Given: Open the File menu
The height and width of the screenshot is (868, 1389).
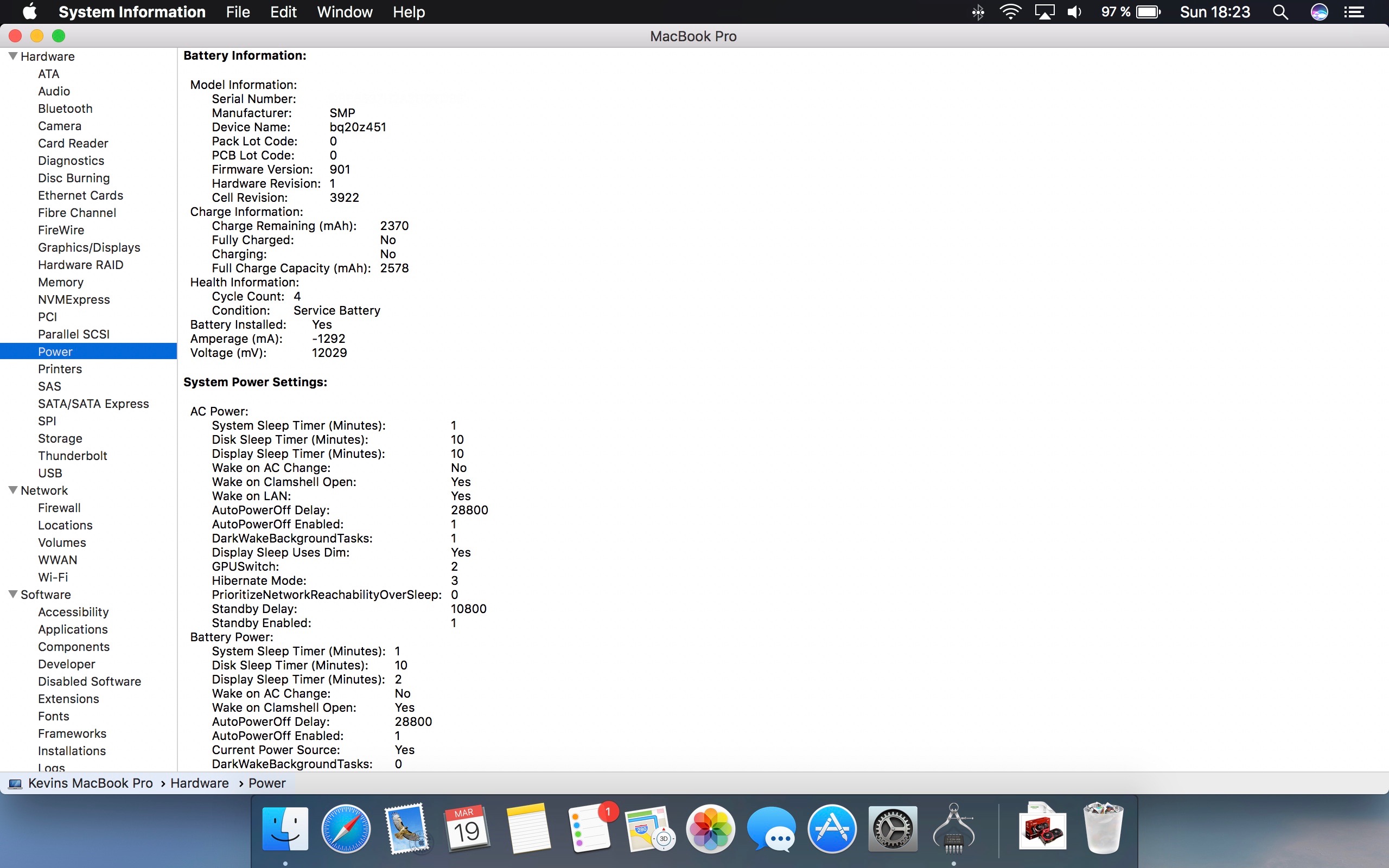Looking at the screenshot, I should pos(238,12).
